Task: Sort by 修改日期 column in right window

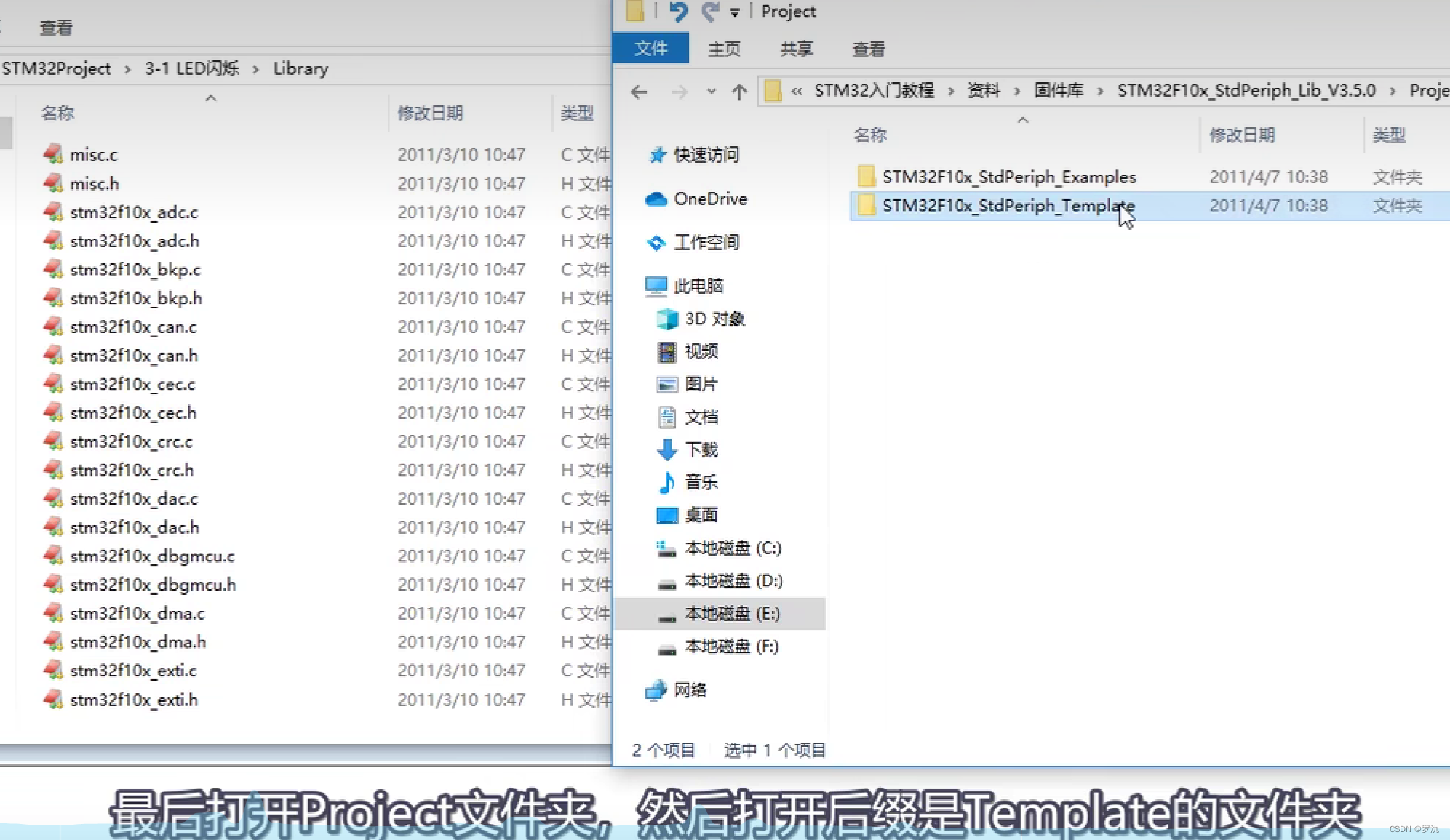Action: 1242,135
